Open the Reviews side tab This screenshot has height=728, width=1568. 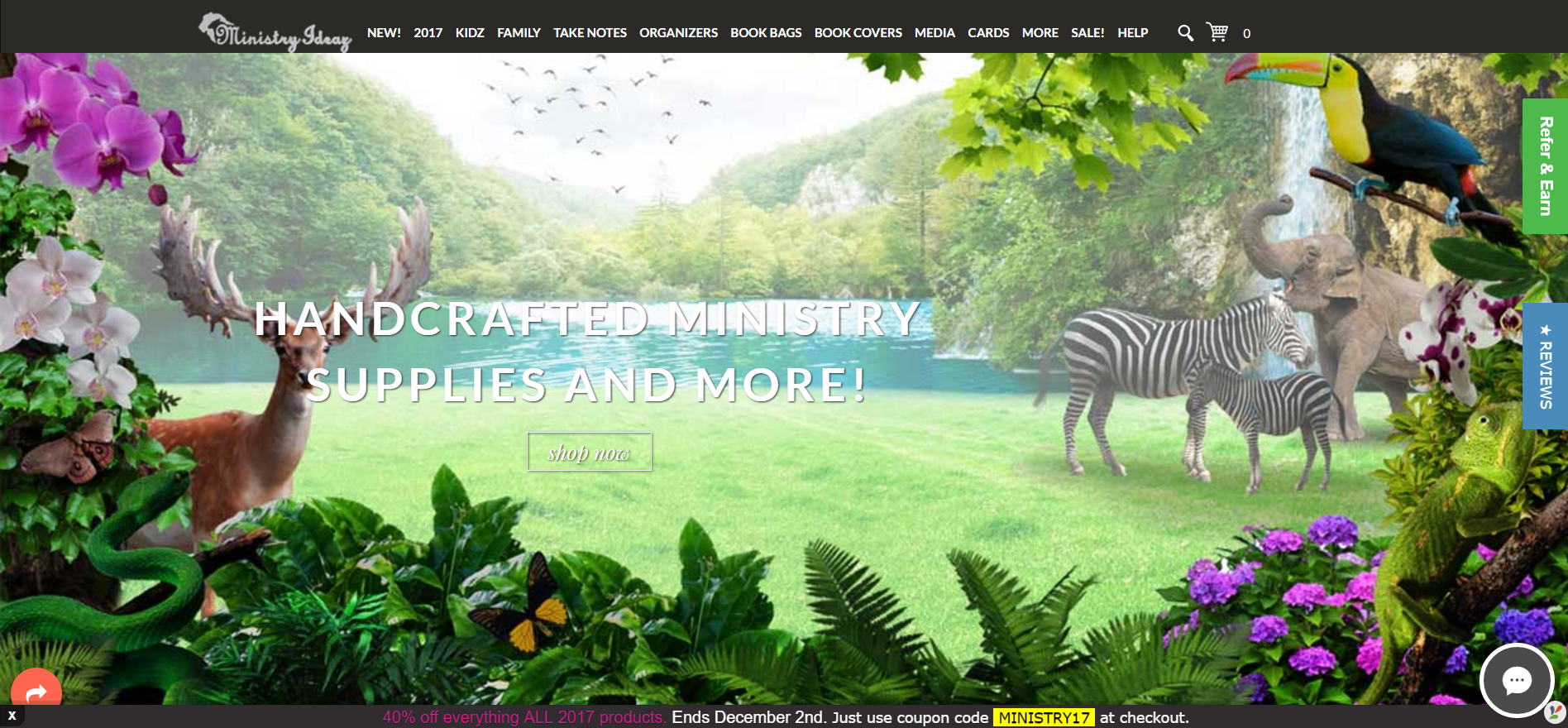pos(1545,366)
